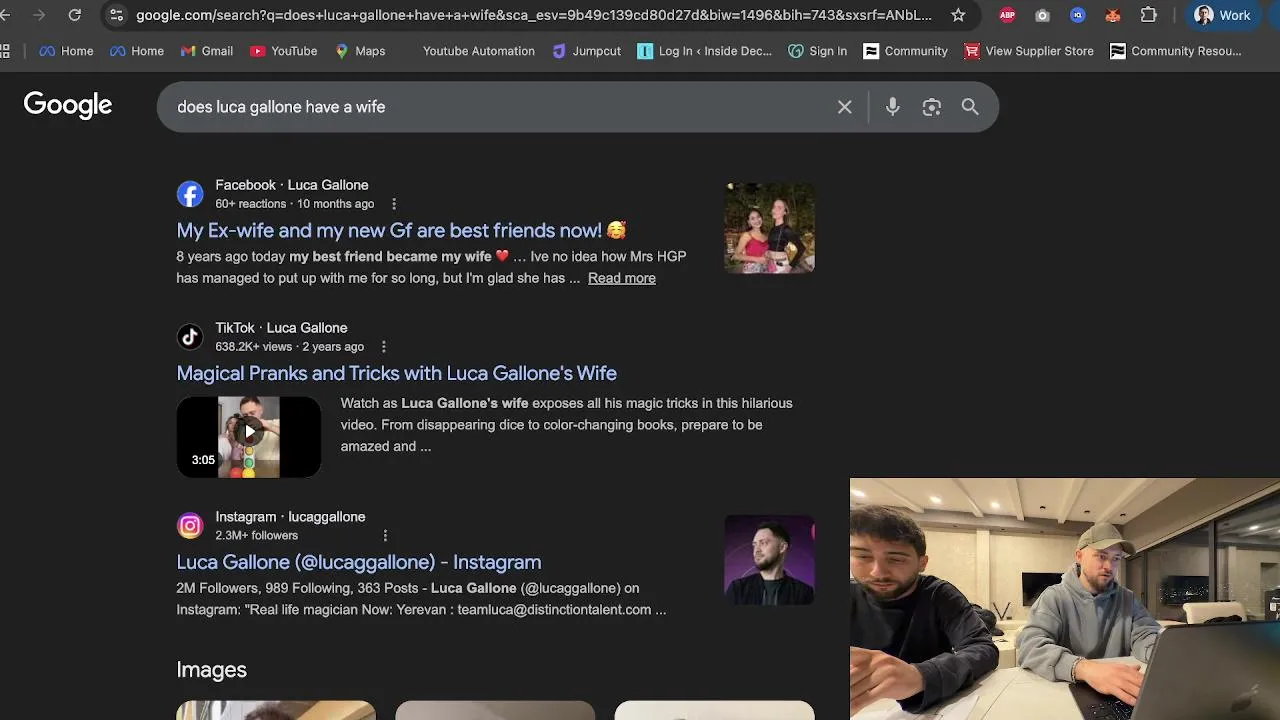This screenshot has height=720, width=1280.
Task: Start voice search with microphone icon
Action: click(893, 107)
